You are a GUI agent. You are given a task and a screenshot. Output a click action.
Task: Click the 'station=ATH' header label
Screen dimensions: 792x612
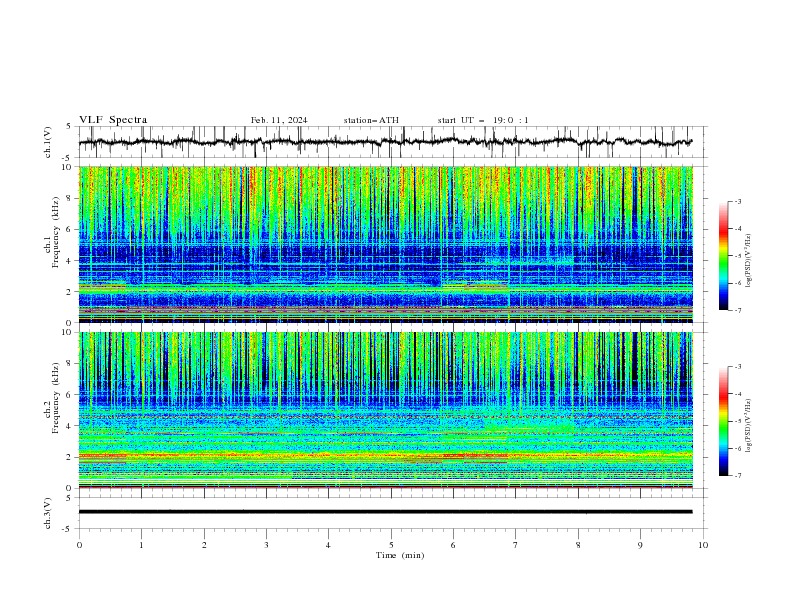point(371,120)
